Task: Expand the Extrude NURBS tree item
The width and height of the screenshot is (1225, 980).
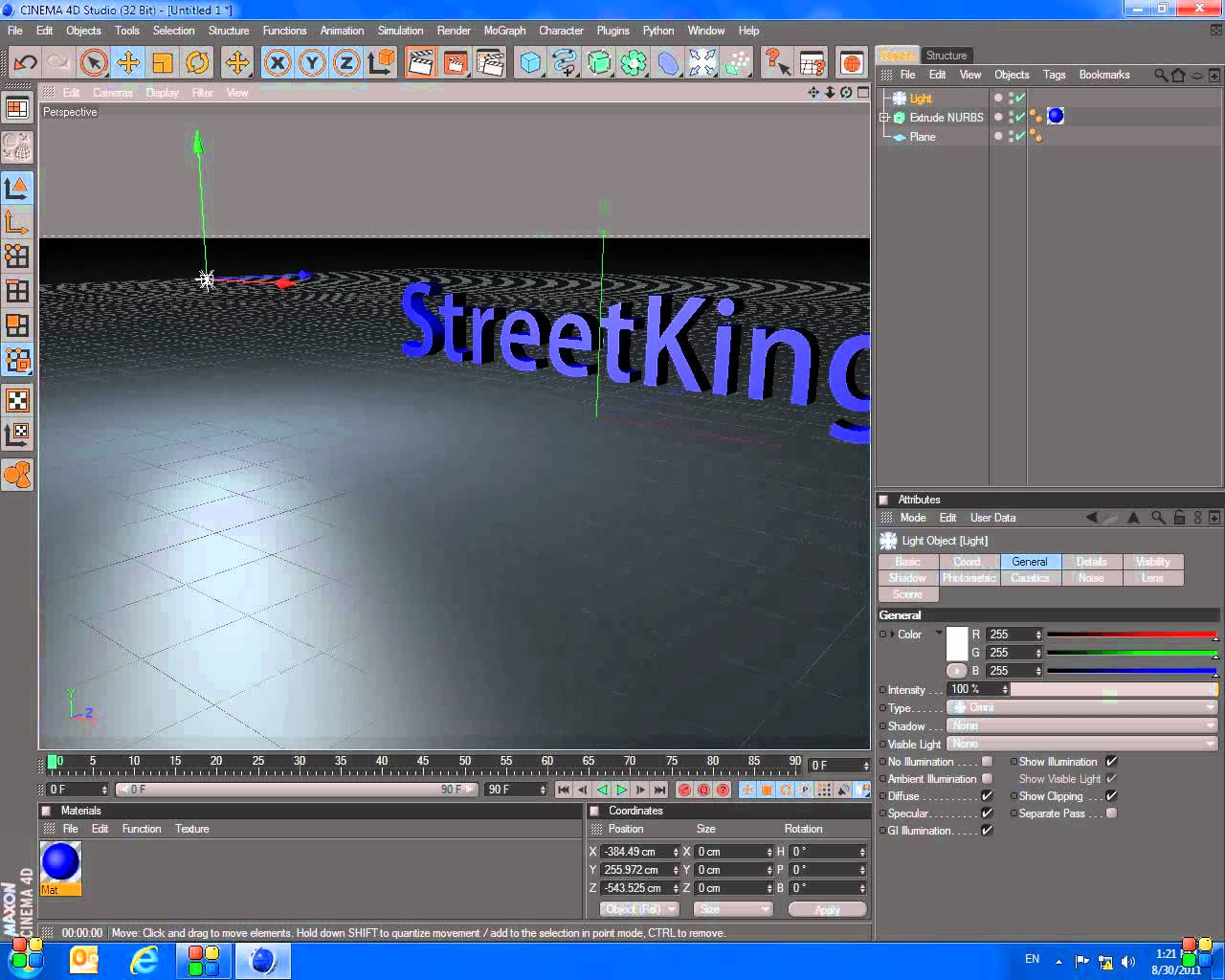Action: tap(884, 118)
